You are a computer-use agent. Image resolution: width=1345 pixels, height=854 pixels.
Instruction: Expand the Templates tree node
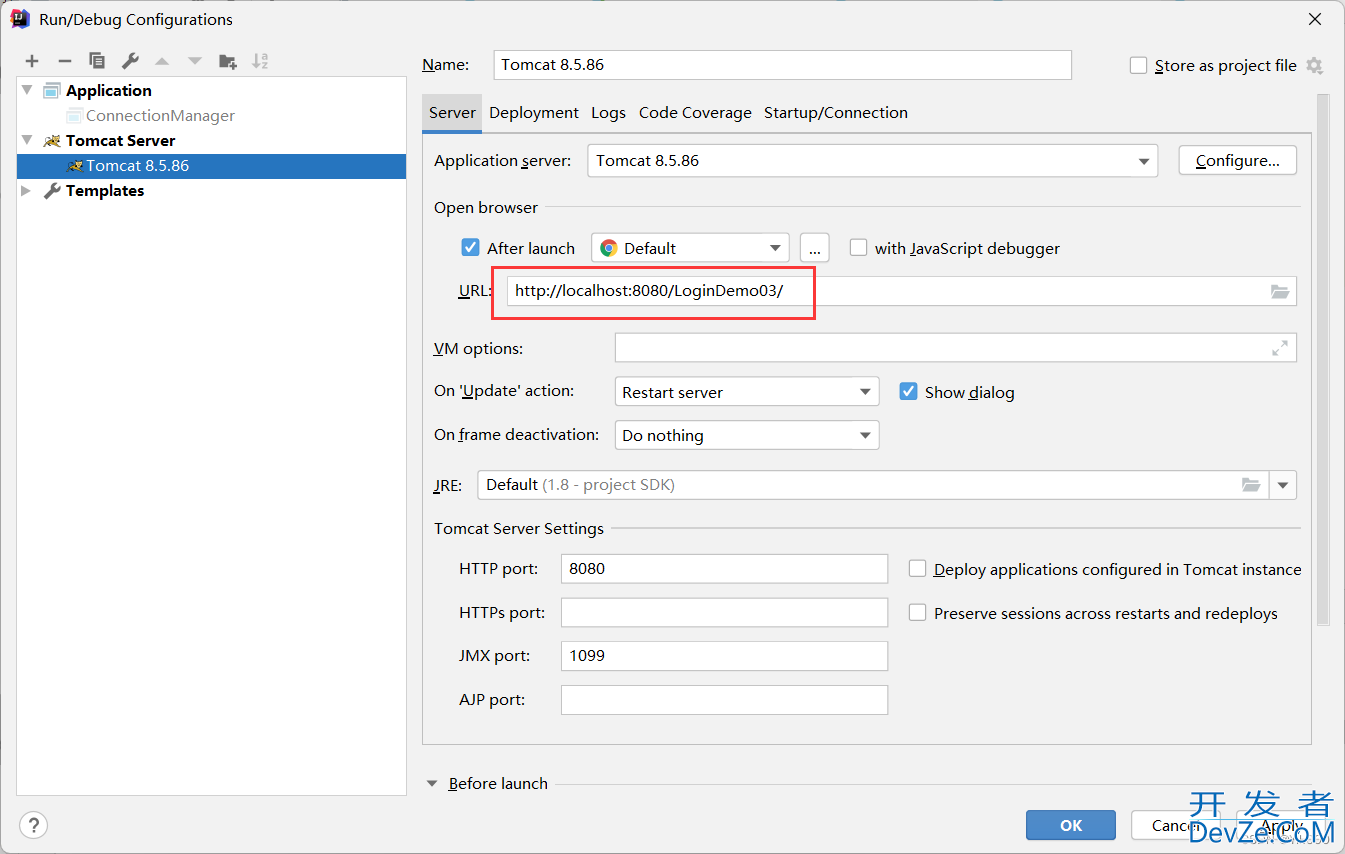(x=26, y=191)
